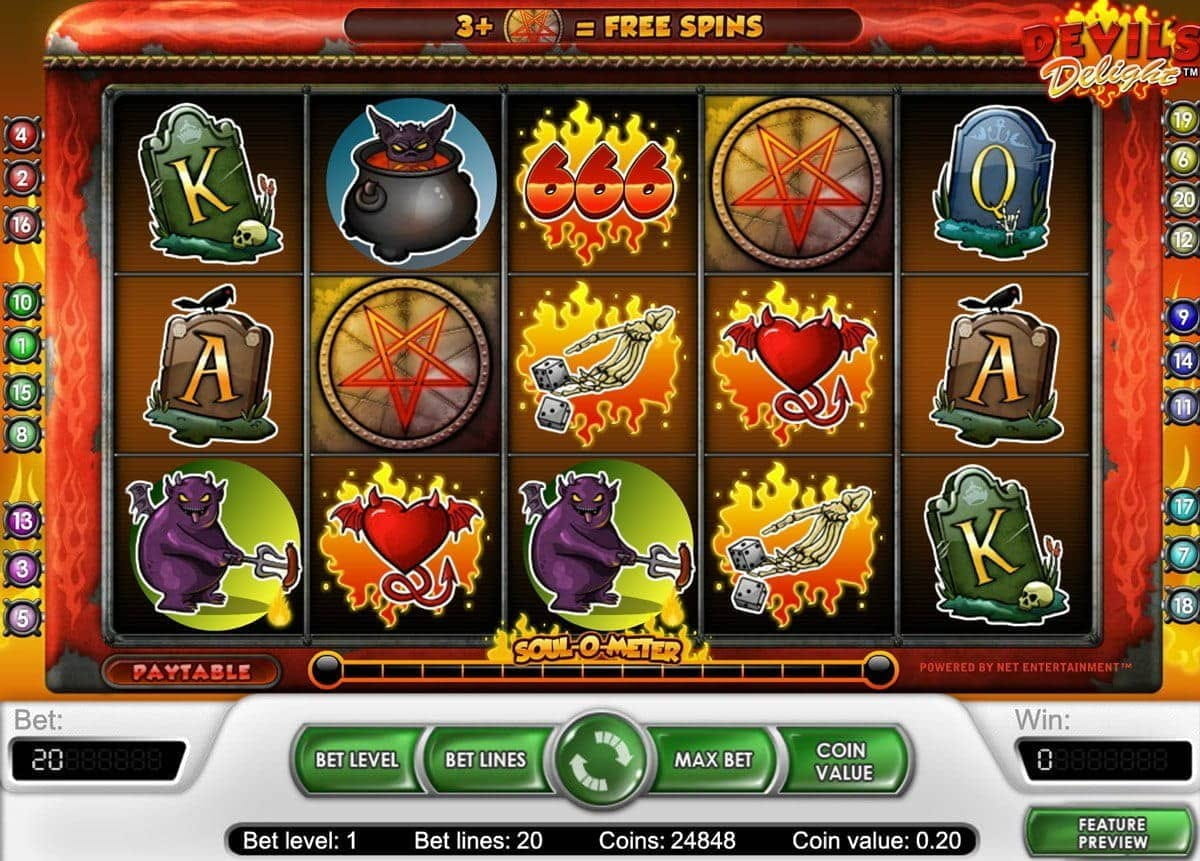
Task: Open the Paytable
Action: (x=191, y=671)
